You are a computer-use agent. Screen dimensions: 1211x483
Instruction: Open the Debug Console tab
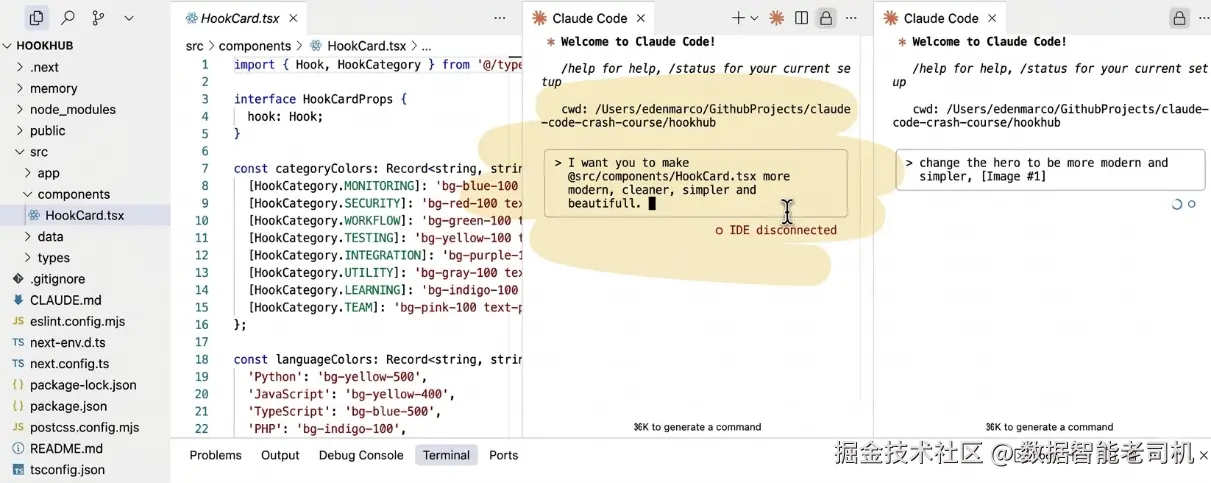[361, 455]
